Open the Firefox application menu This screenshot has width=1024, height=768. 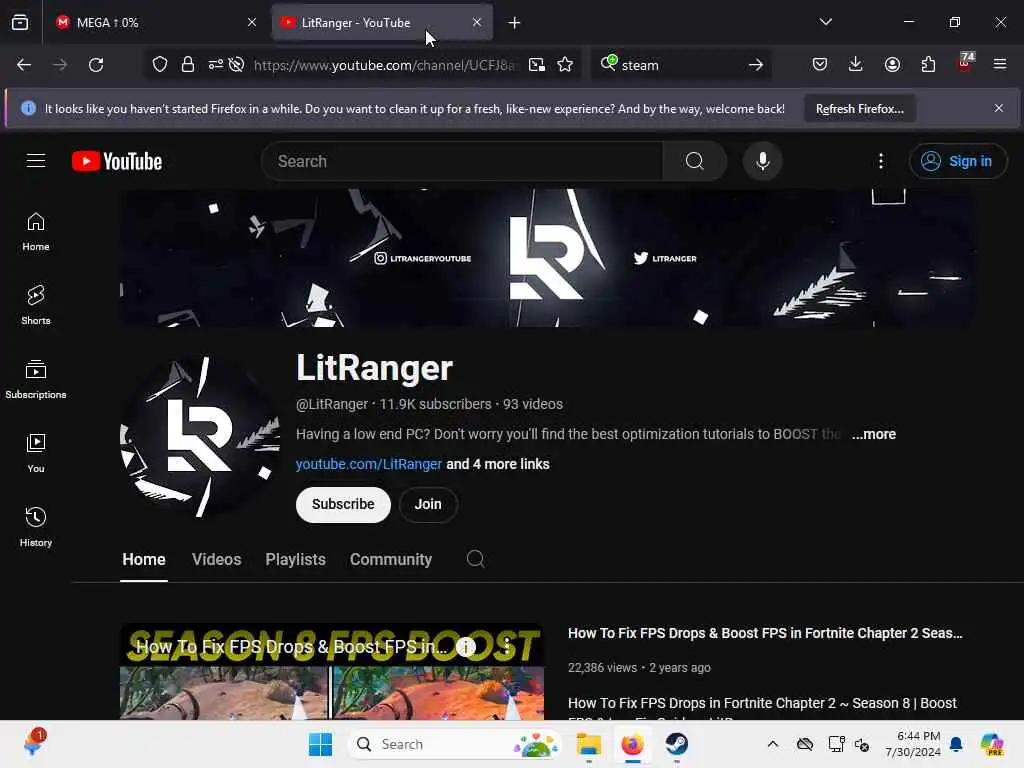click(1000, 64)
